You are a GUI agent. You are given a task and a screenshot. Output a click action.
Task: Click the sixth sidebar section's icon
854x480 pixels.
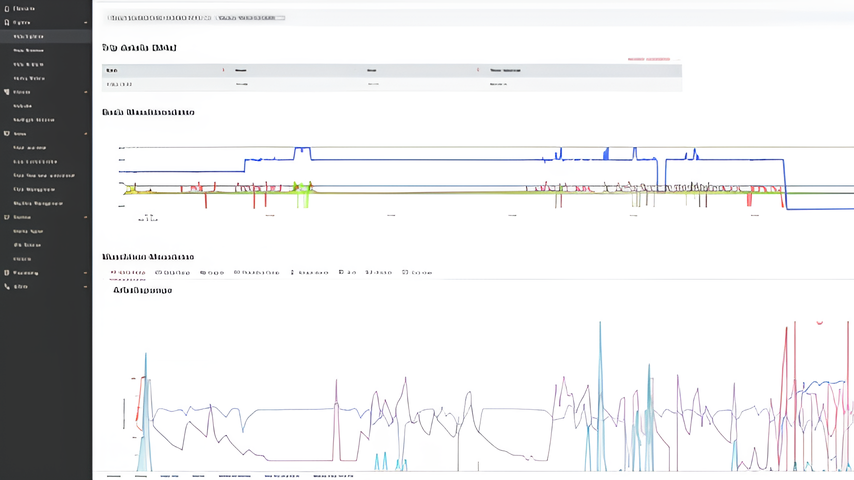pos(7,272)
